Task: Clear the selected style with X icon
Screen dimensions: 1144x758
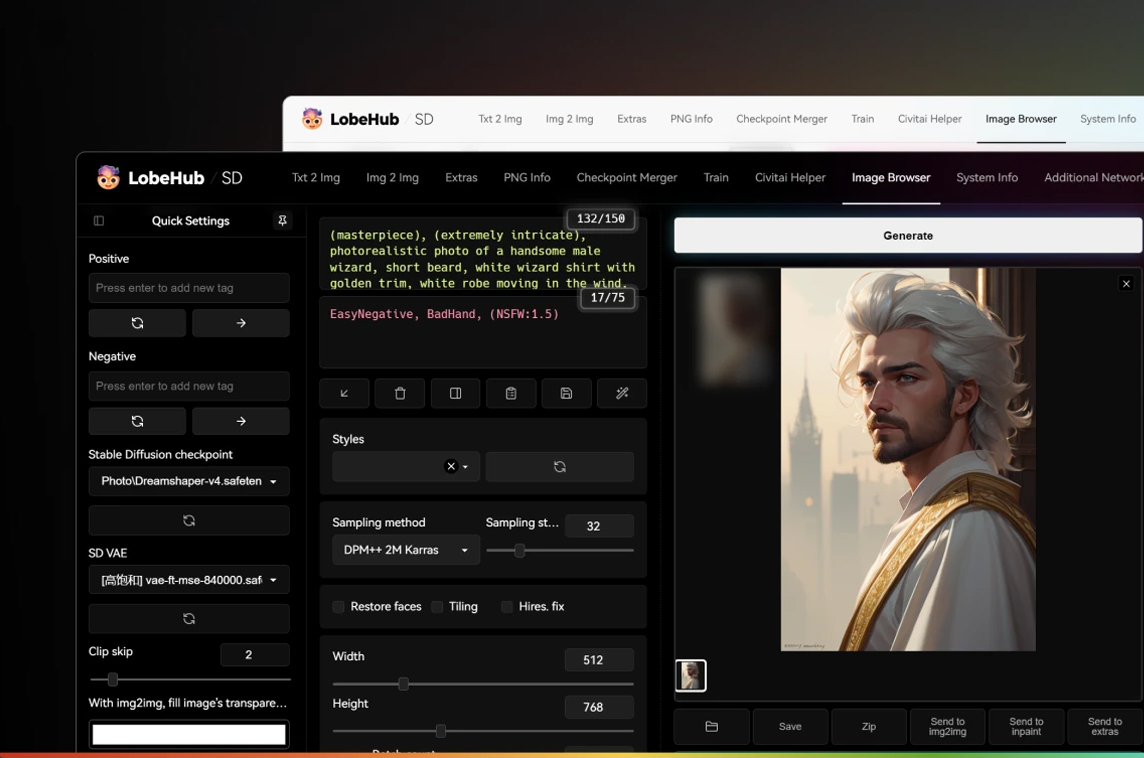Action: coord(451,466)
